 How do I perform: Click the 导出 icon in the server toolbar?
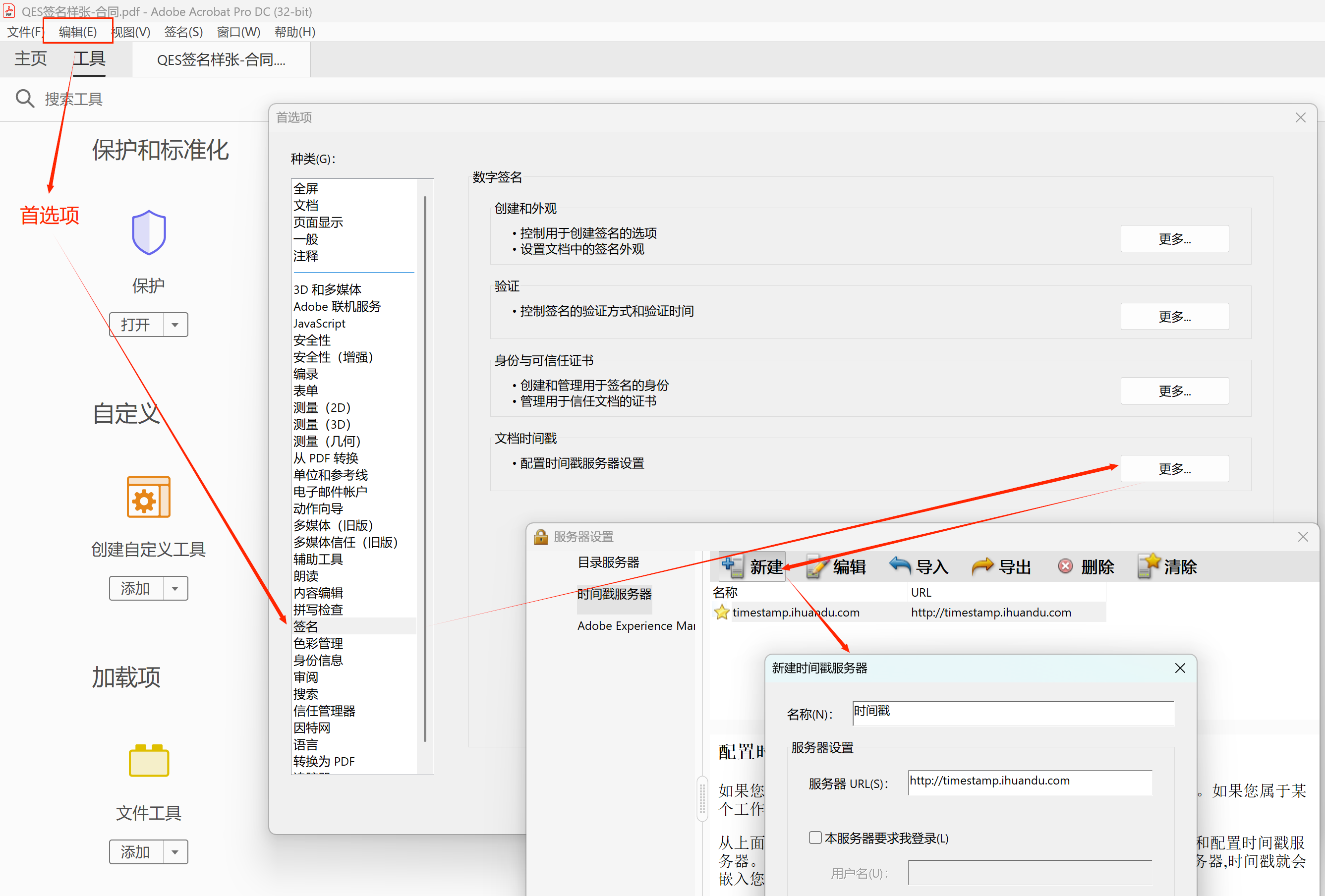982,566
